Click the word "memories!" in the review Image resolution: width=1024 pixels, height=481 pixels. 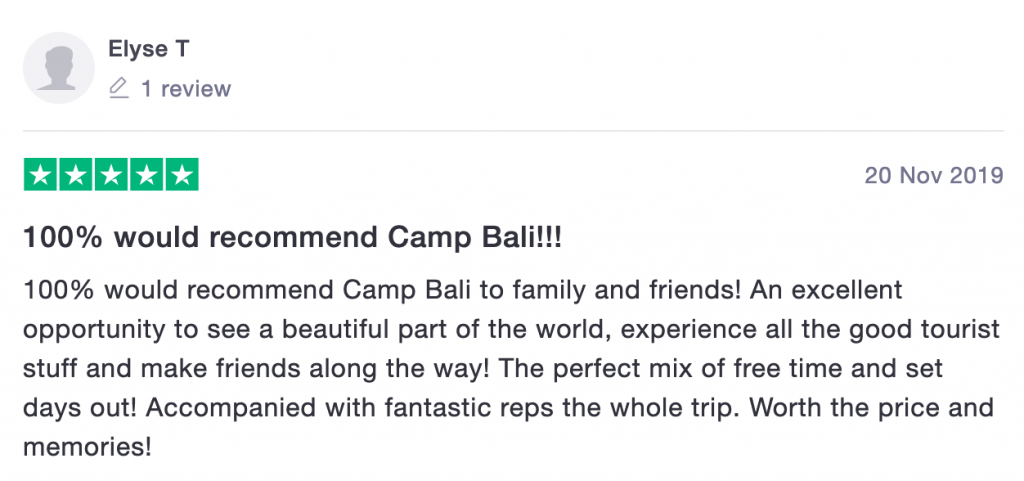[x=88, y=448]
